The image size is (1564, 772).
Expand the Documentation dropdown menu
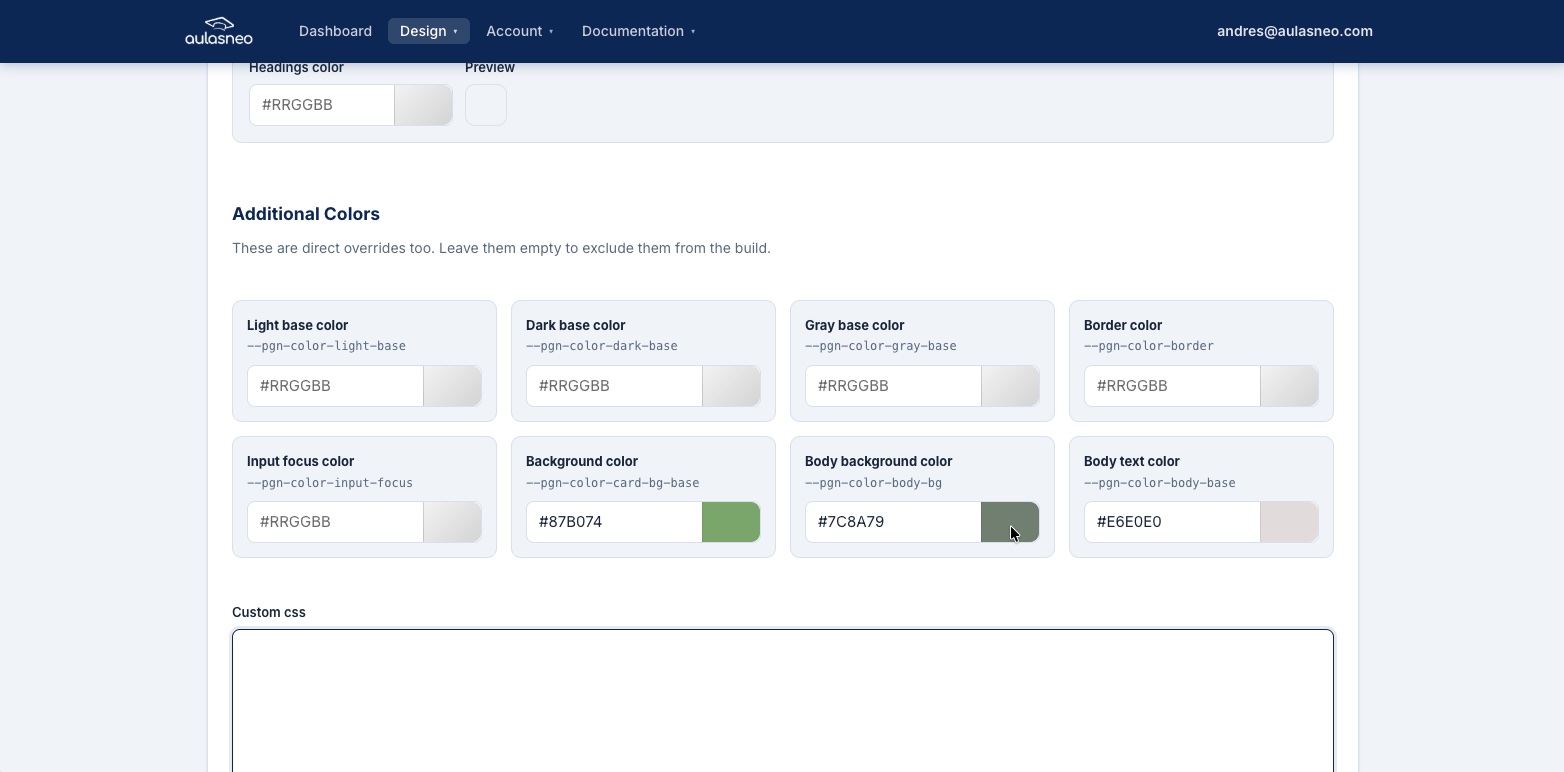638,31
